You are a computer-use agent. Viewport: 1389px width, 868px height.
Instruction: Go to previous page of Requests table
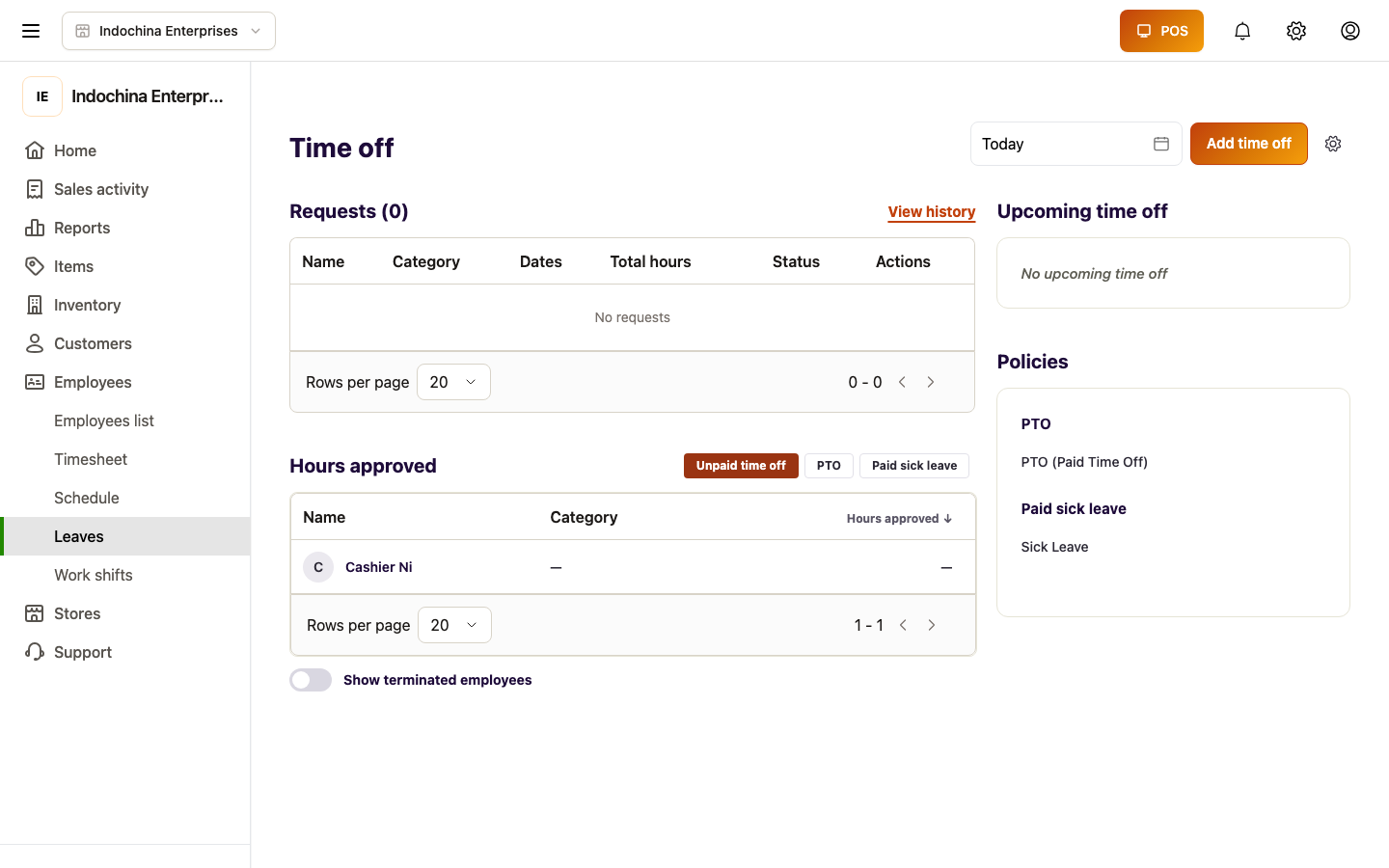coord(902,382)
